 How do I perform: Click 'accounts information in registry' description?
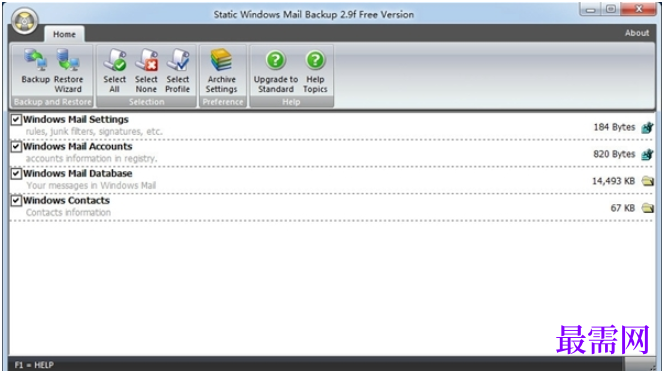click(91, 158)
